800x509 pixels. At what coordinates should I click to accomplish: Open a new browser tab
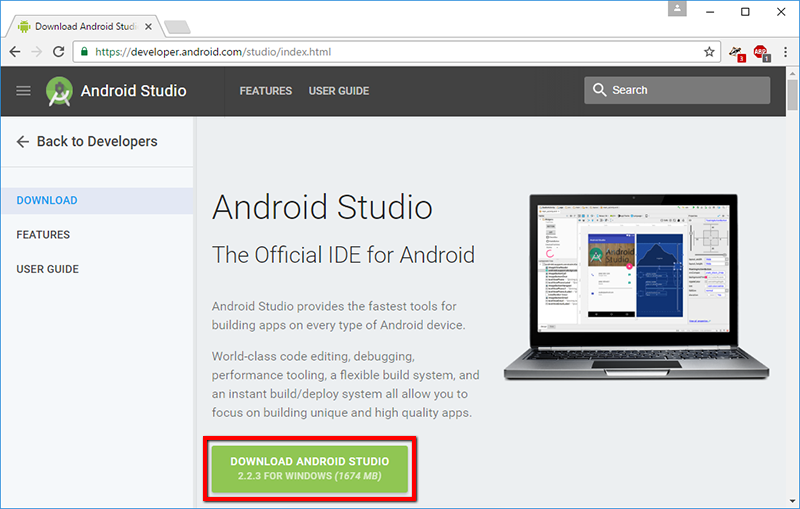click(x=177, y=27)
